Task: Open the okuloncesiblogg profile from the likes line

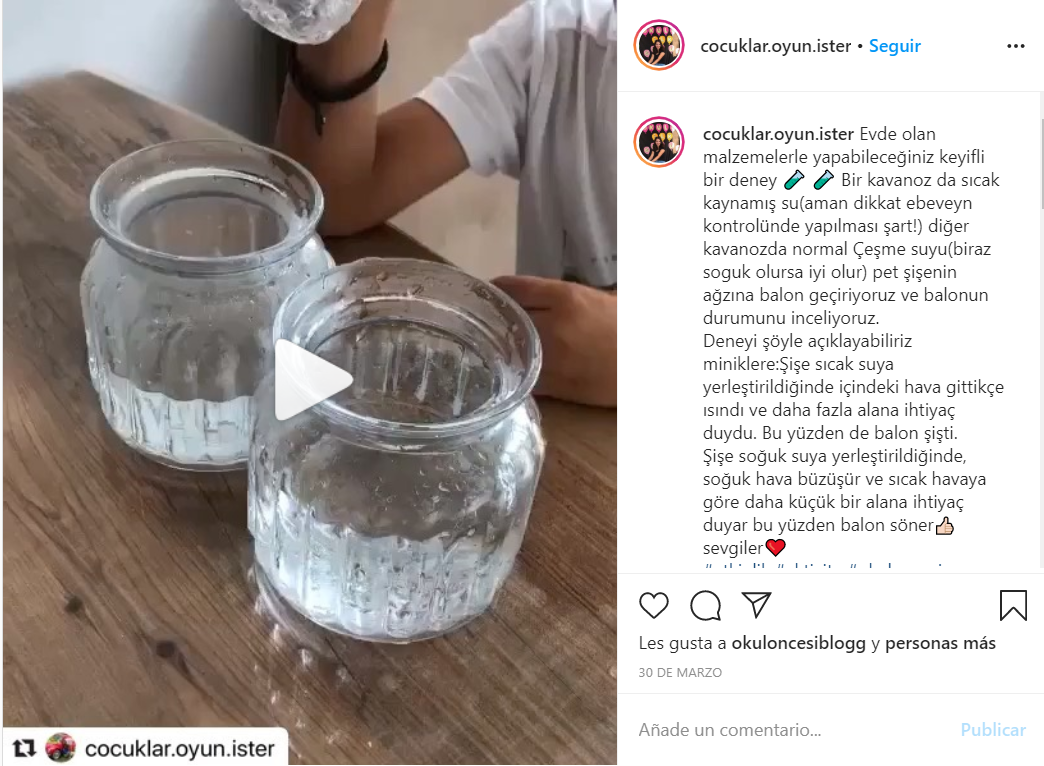Action: (x=798, y=643)
